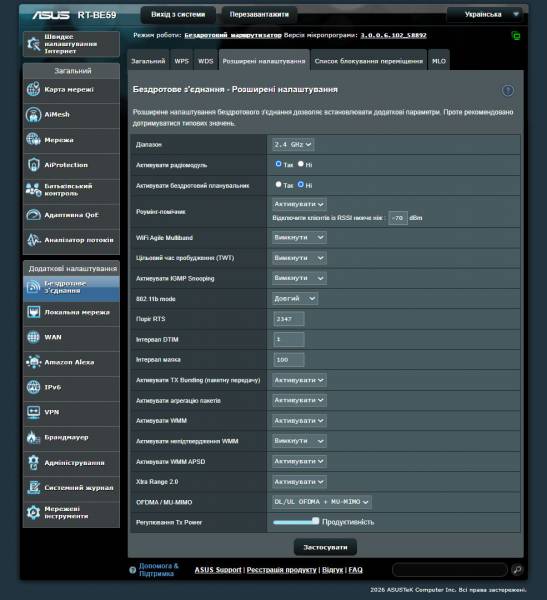Image resolution: width=547 pixels, height=600 pixels.
Task: Open the language dropdown showing Українська
Action: click(487, 15)
